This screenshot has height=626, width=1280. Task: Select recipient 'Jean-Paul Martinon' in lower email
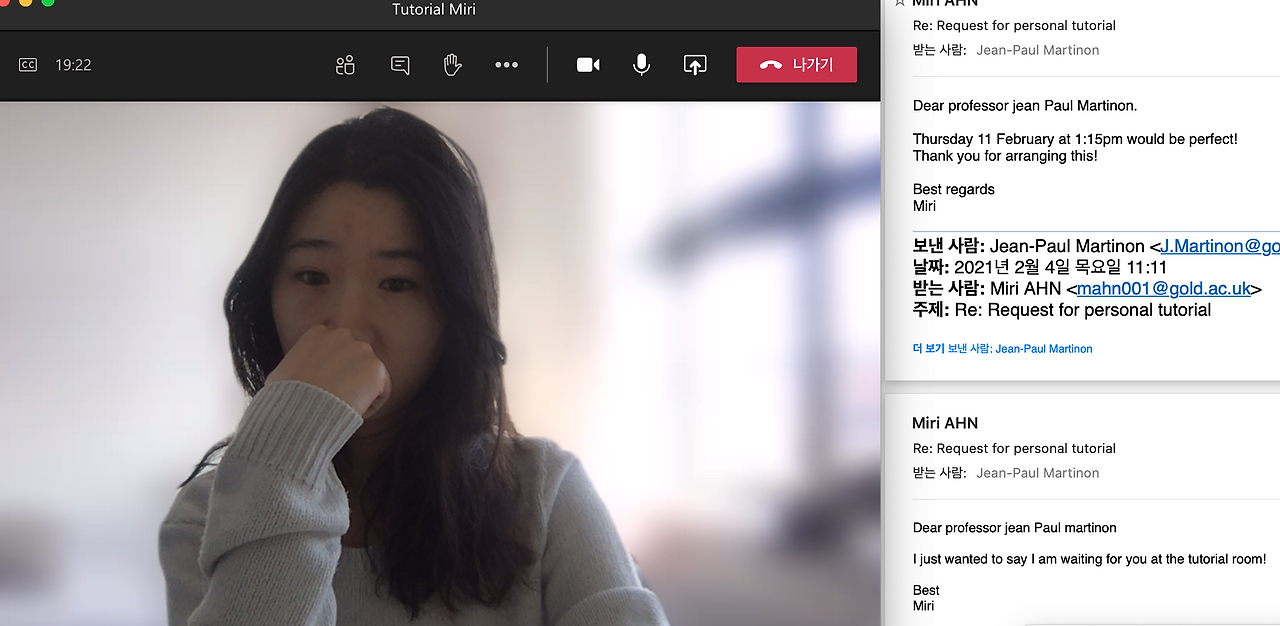point(1037,473)
